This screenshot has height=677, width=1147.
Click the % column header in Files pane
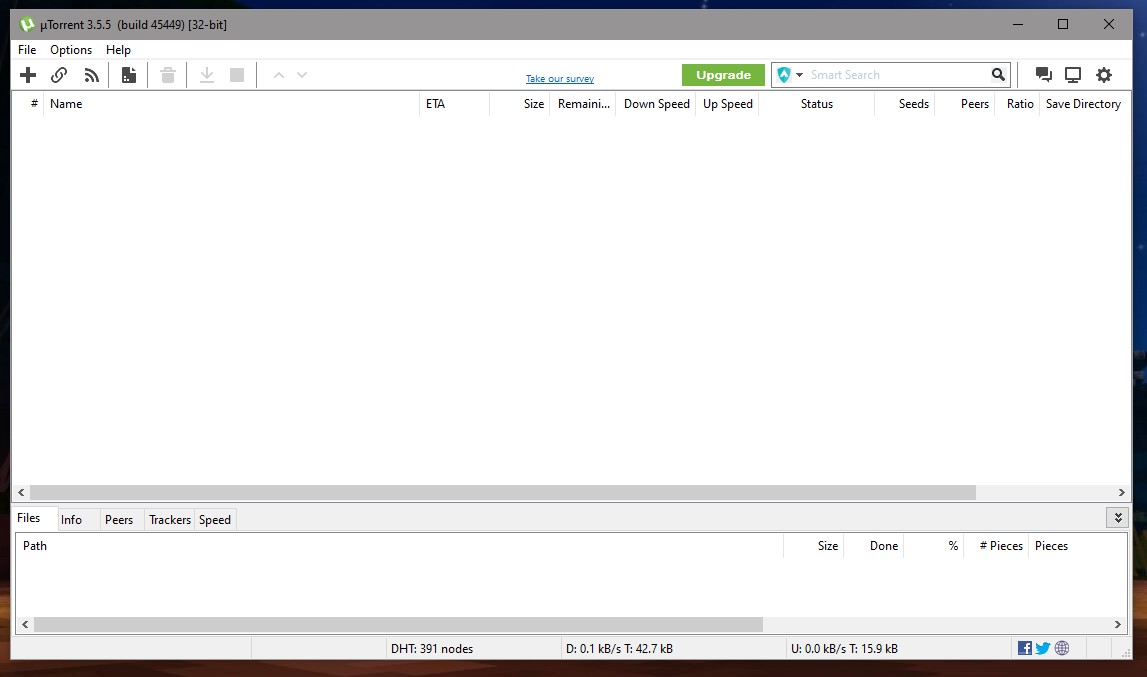[933, 546]
